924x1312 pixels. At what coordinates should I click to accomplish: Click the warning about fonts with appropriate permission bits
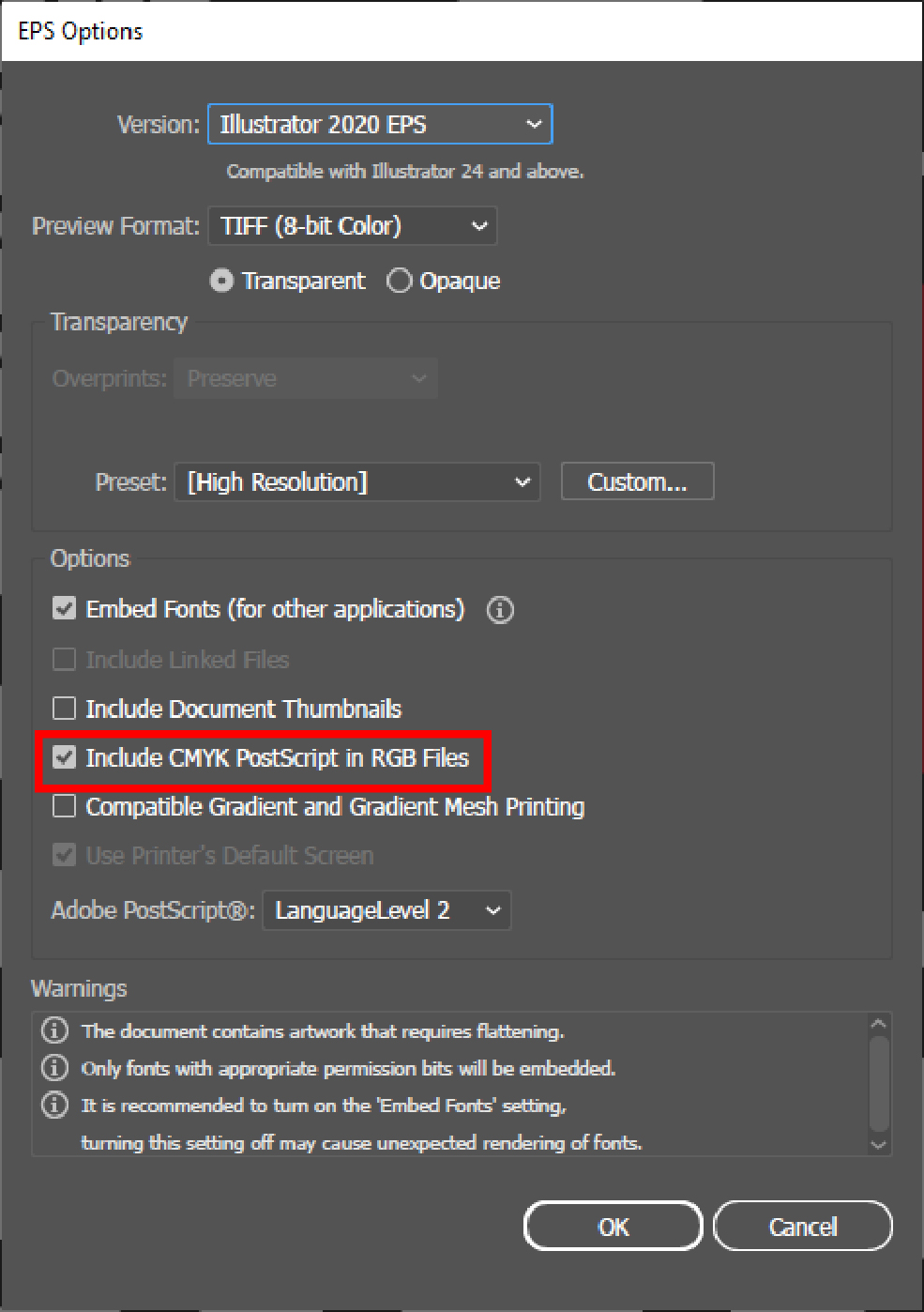click(348, 1069)
